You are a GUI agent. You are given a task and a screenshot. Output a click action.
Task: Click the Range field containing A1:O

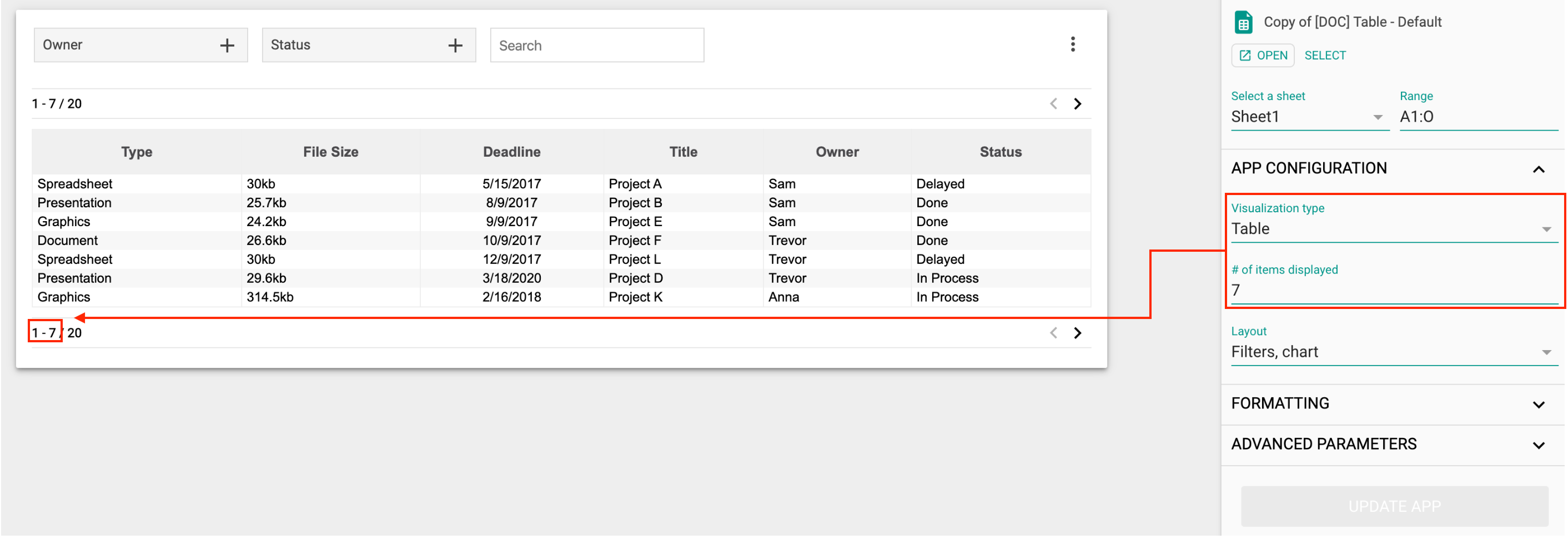pos(1479,117)
